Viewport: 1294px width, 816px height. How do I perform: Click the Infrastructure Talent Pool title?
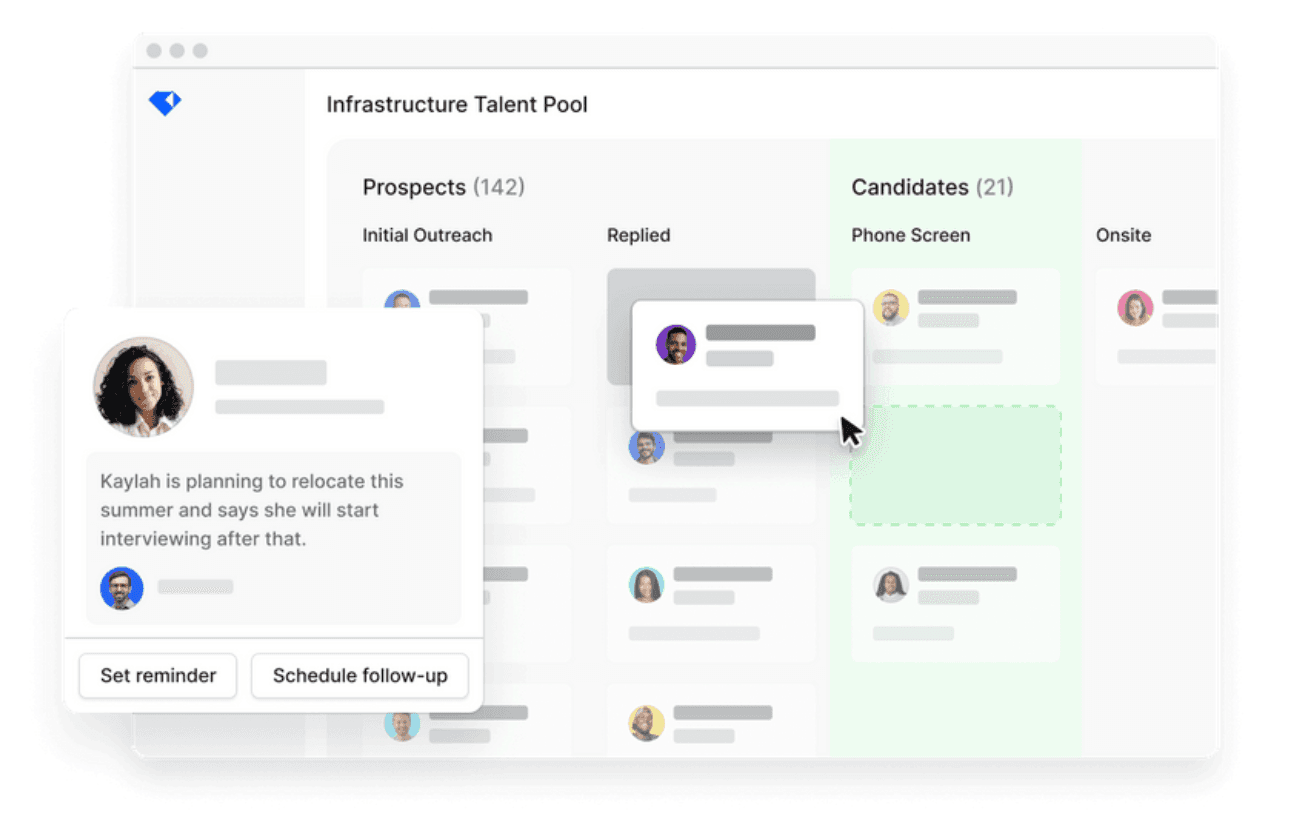457,104
